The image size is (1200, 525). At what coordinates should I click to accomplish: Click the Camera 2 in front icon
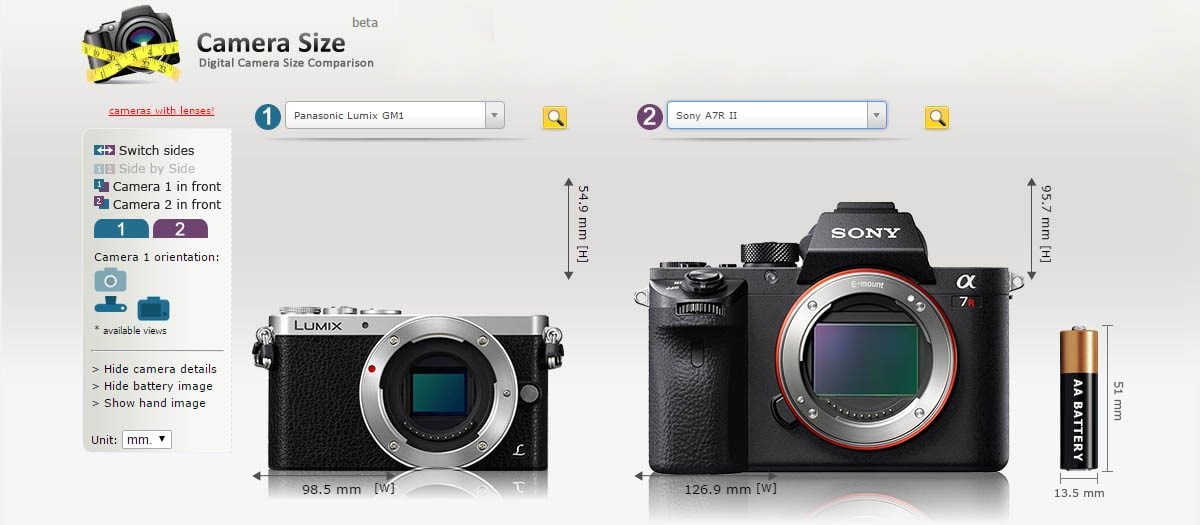[x=101, y=204]
